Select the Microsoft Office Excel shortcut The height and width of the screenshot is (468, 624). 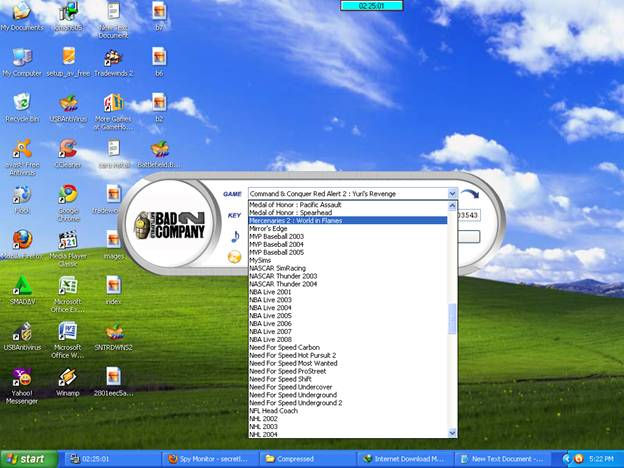pyautogui.click(x=68, y=294)
